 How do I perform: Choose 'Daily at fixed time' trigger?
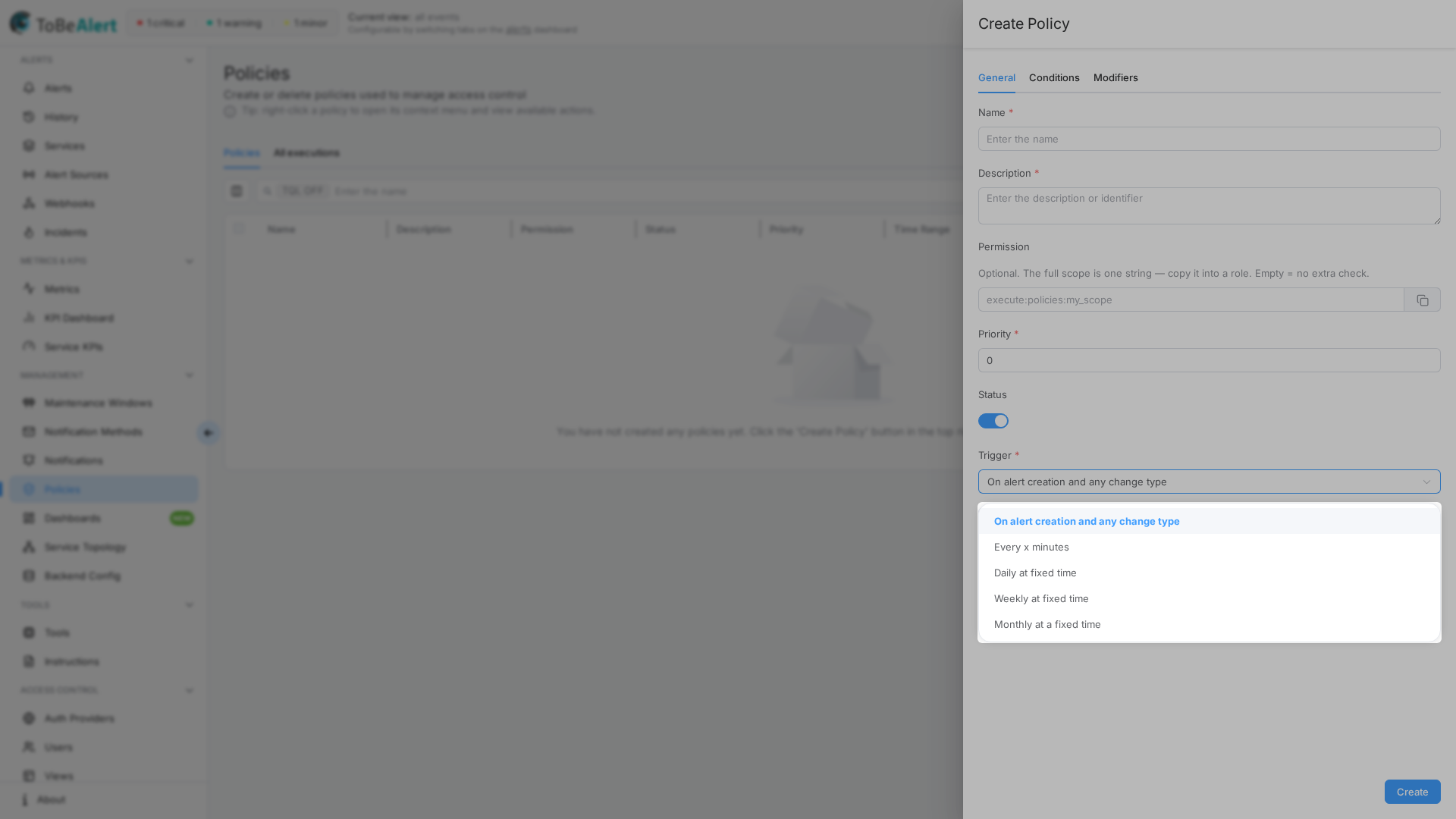pos(1209,573)
